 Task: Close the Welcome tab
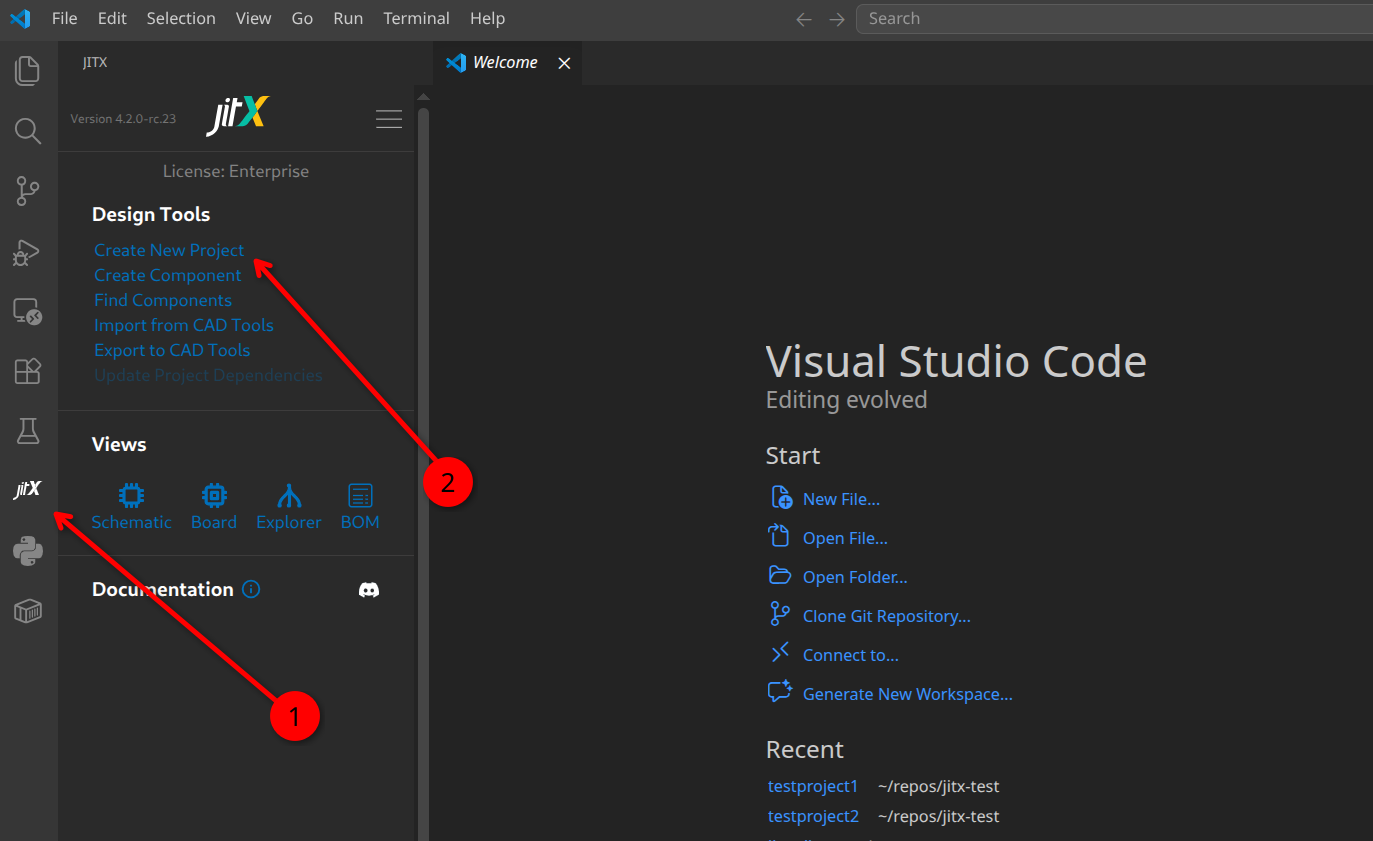pyautogui.click(x=564, y=63)
